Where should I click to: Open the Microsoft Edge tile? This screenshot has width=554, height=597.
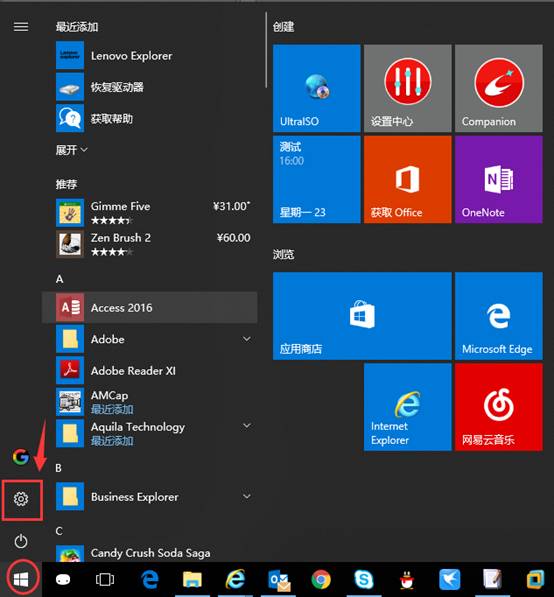pos(498,316)
